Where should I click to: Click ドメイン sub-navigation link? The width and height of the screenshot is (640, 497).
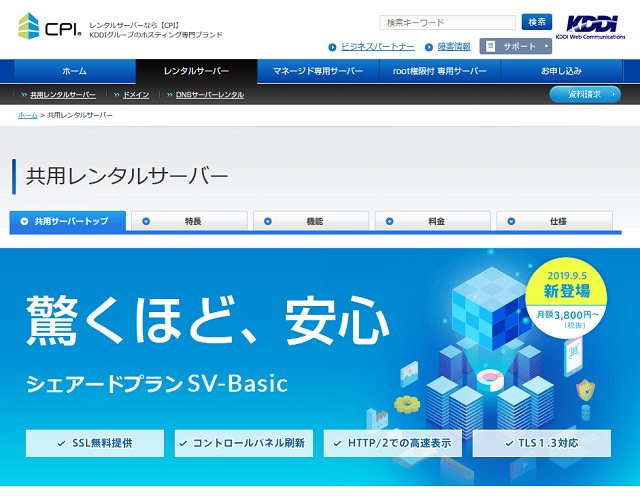136,95
